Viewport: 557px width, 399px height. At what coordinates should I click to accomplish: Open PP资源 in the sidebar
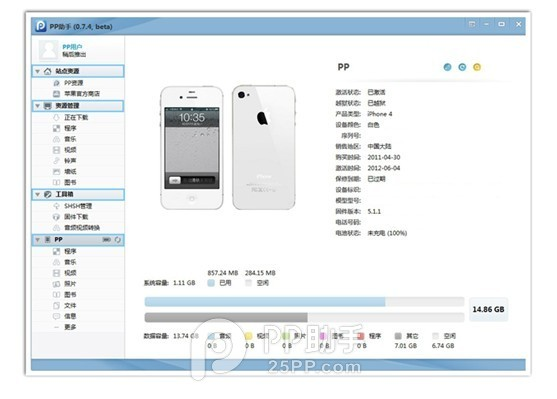pos(74,83)
